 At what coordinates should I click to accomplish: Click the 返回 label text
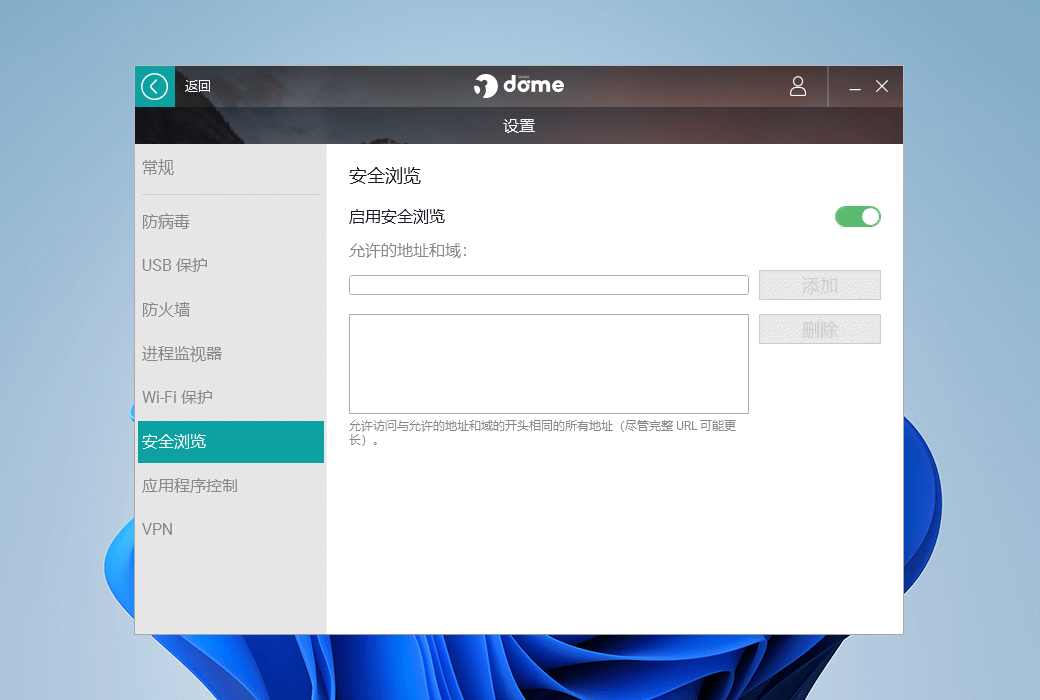click(x=198, y=87)
